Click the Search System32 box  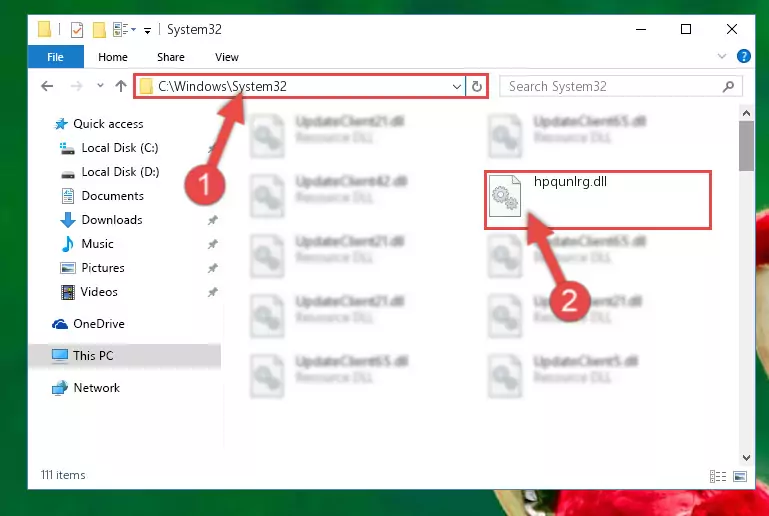coord(621,86)
